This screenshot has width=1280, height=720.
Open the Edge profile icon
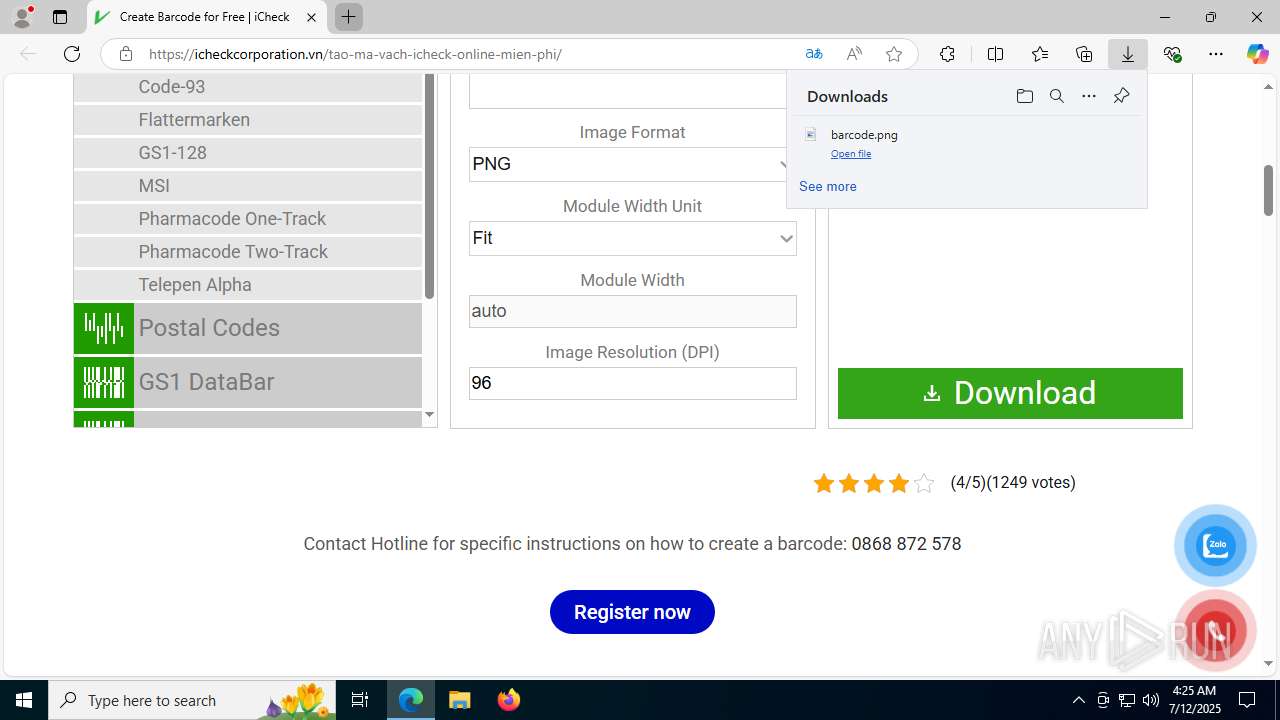point(22,17)
